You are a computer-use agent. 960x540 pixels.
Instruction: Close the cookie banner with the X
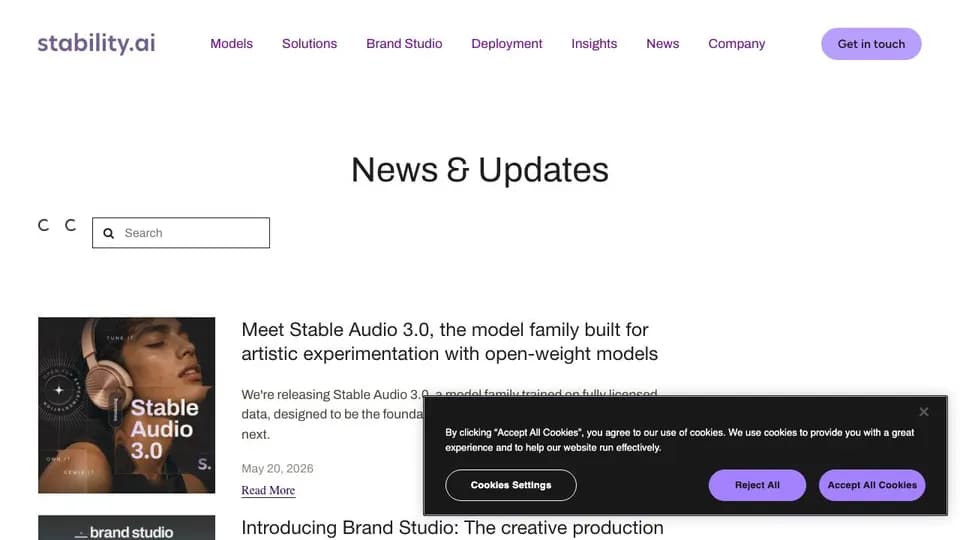click(x=923, y=411)
